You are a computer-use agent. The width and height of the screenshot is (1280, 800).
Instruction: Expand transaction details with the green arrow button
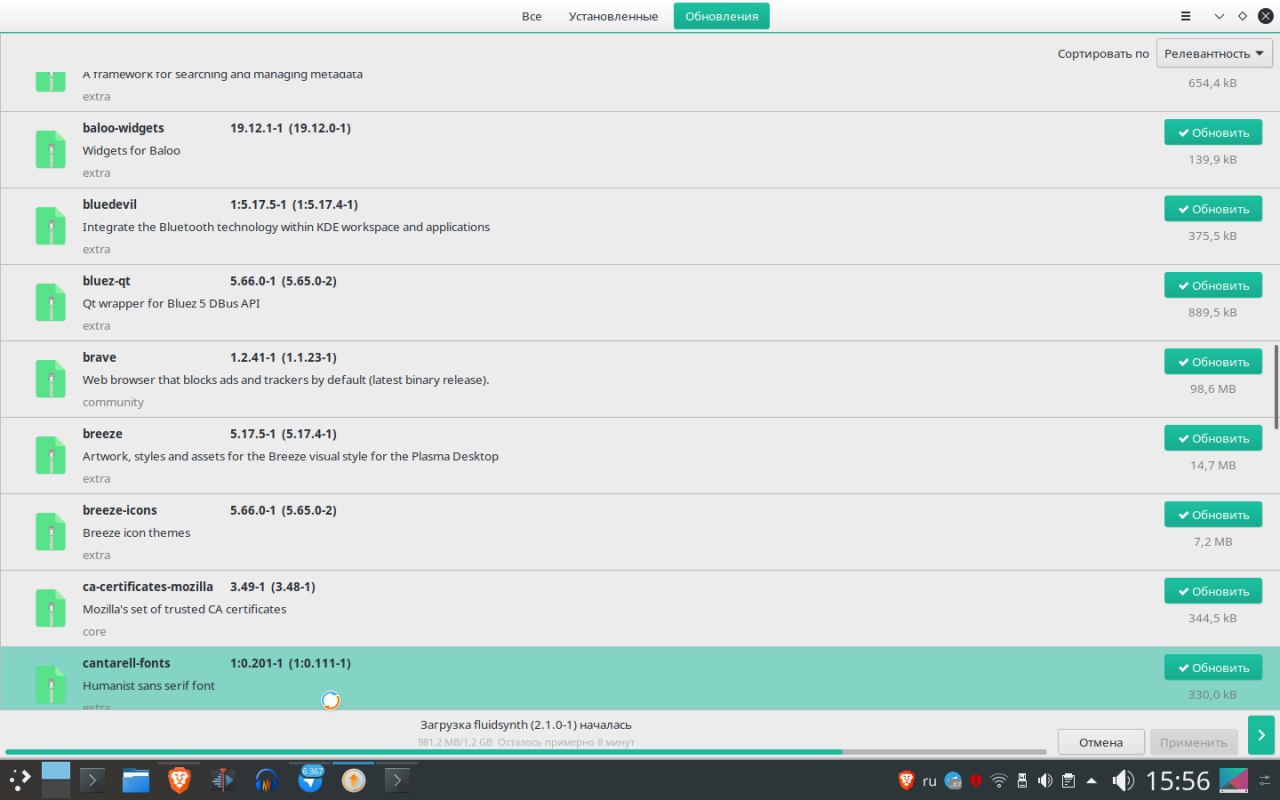click(x=1261, y=735)
